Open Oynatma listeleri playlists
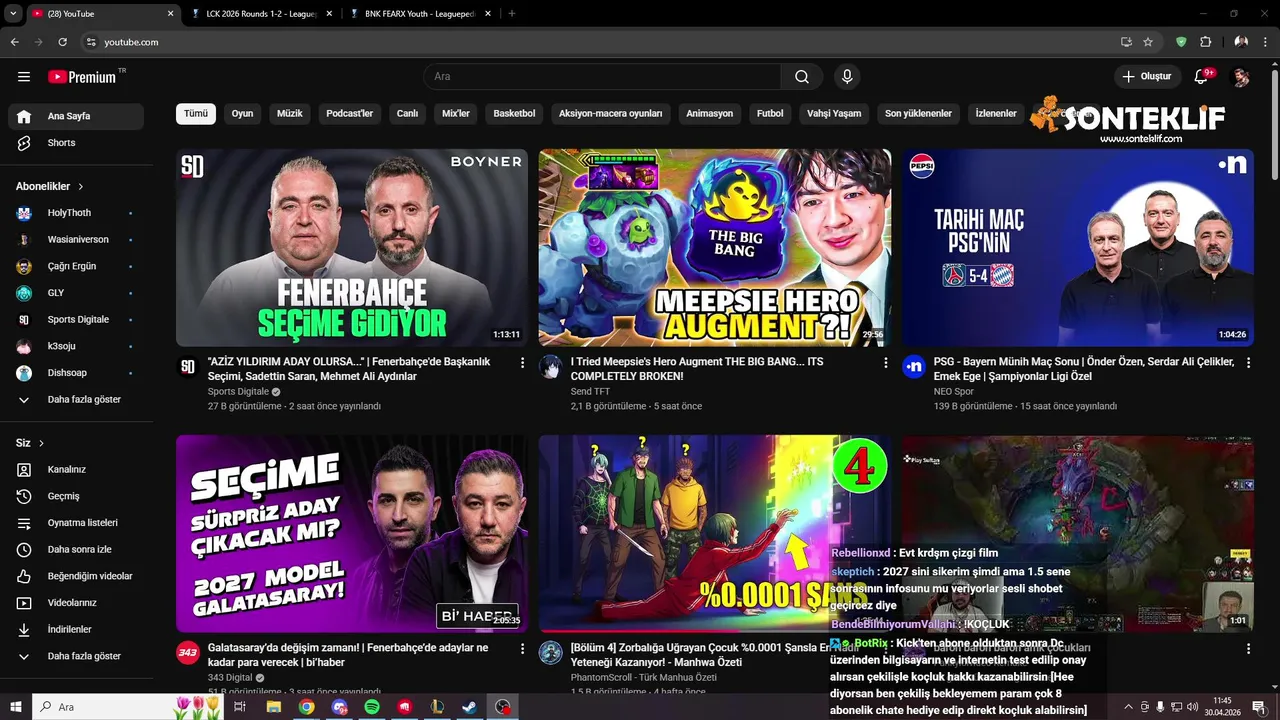 pos(76,523)
